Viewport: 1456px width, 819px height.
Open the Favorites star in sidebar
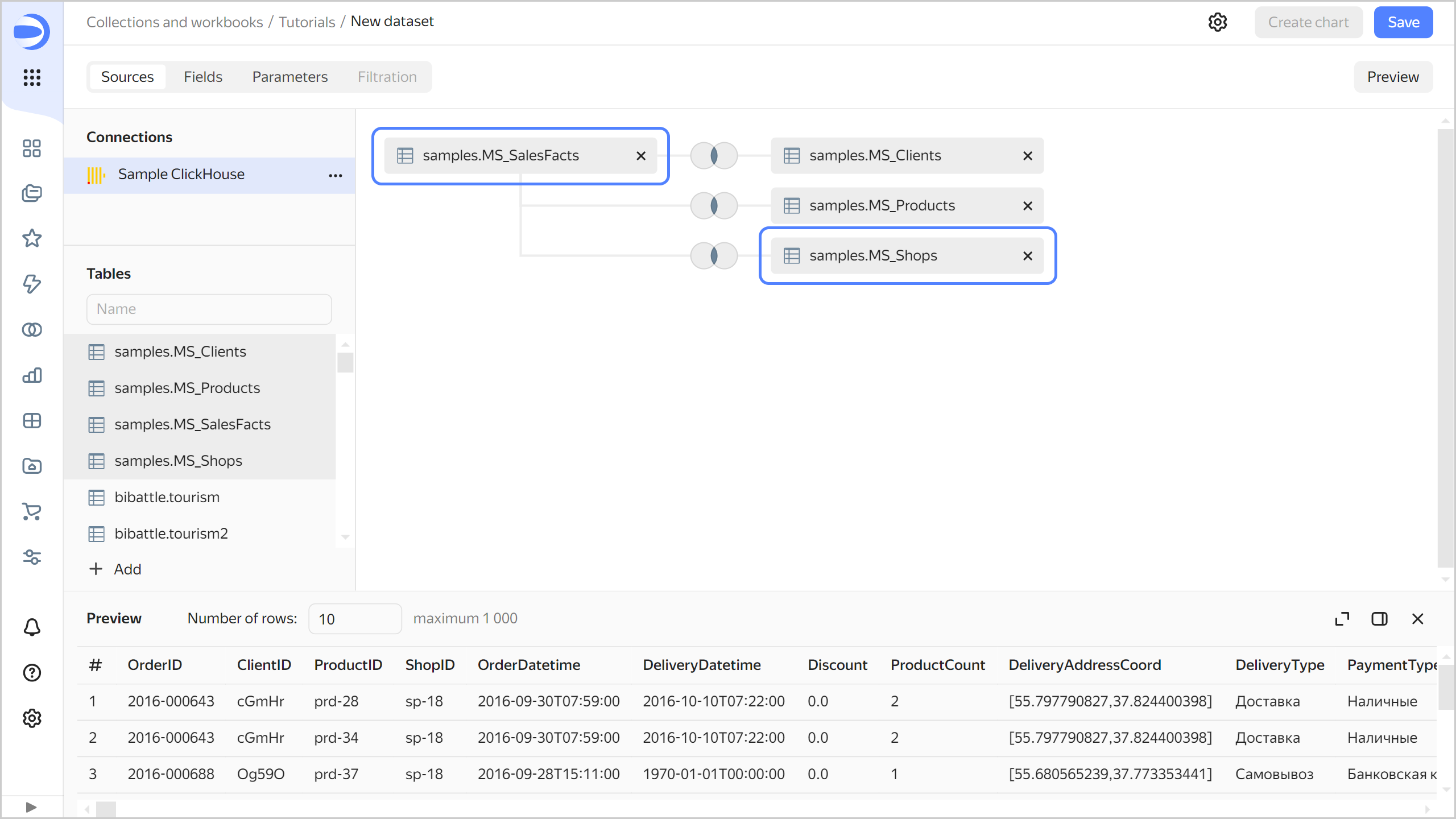[32, 238]
